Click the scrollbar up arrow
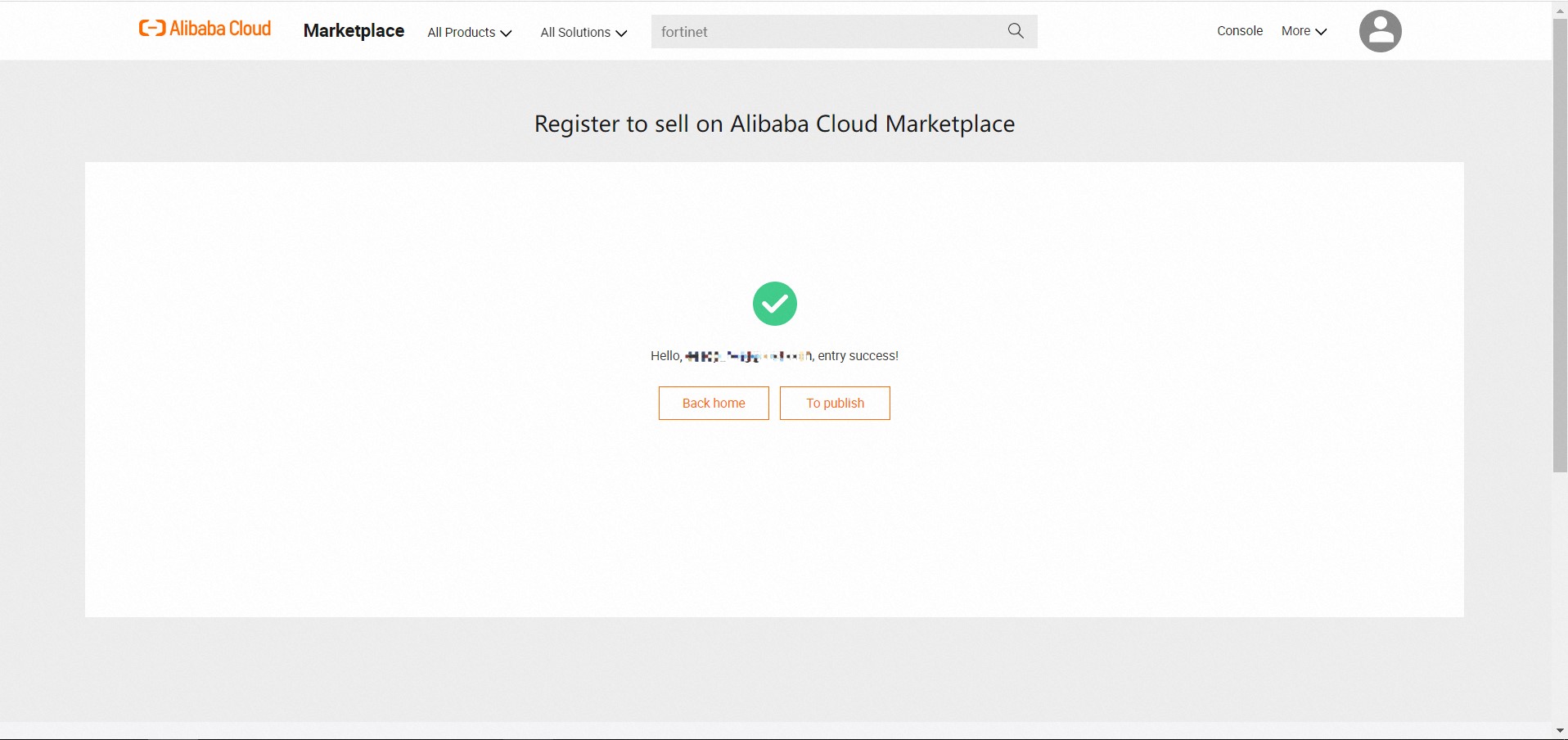 [x=1560, y=11]
